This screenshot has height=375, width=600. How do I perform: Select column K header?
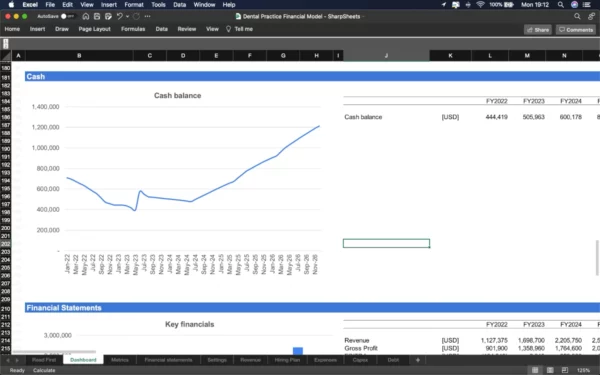(450, 56)
